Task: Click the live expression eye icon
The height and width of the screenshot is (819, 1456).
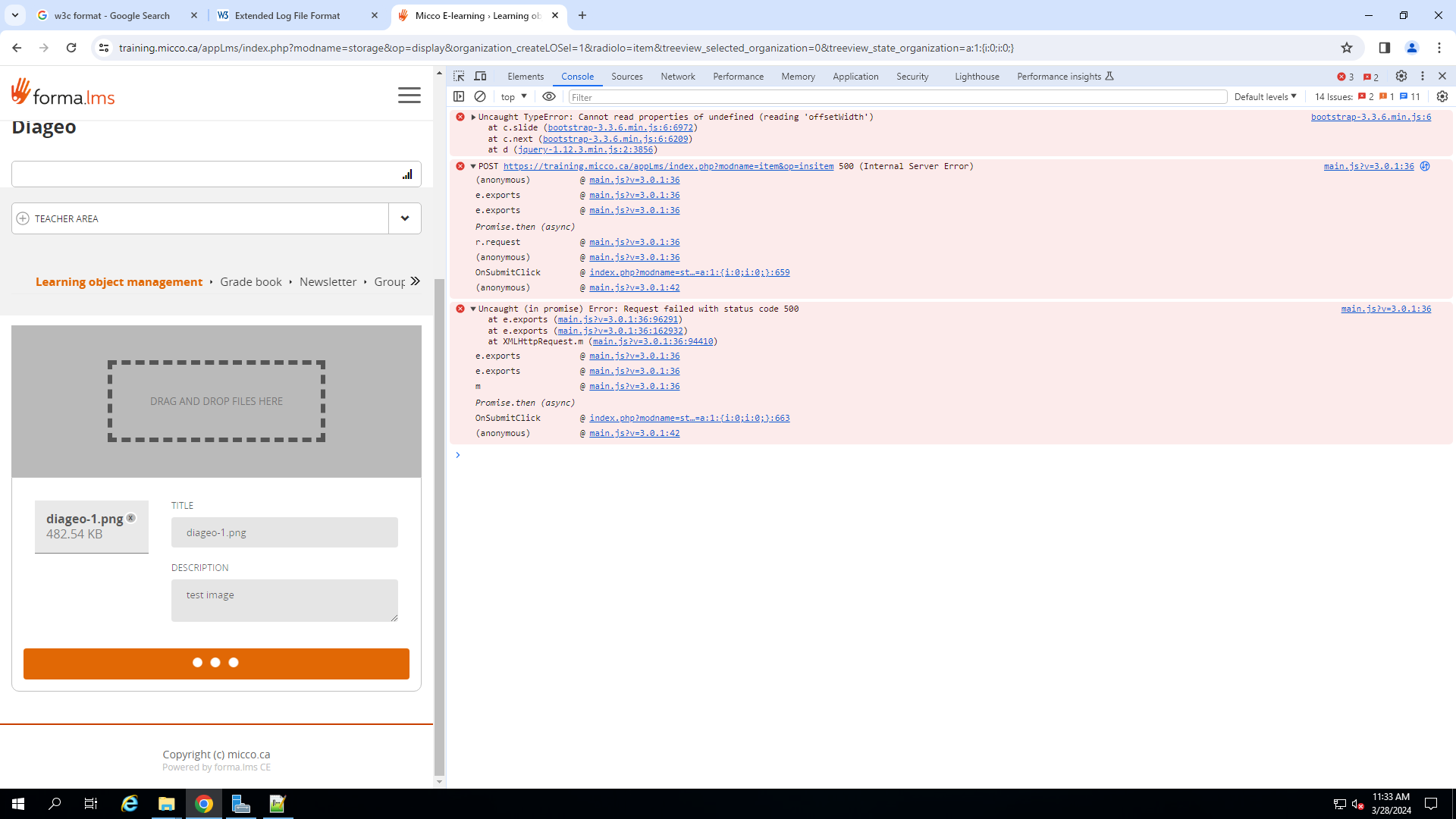Action: coord(549,96)
